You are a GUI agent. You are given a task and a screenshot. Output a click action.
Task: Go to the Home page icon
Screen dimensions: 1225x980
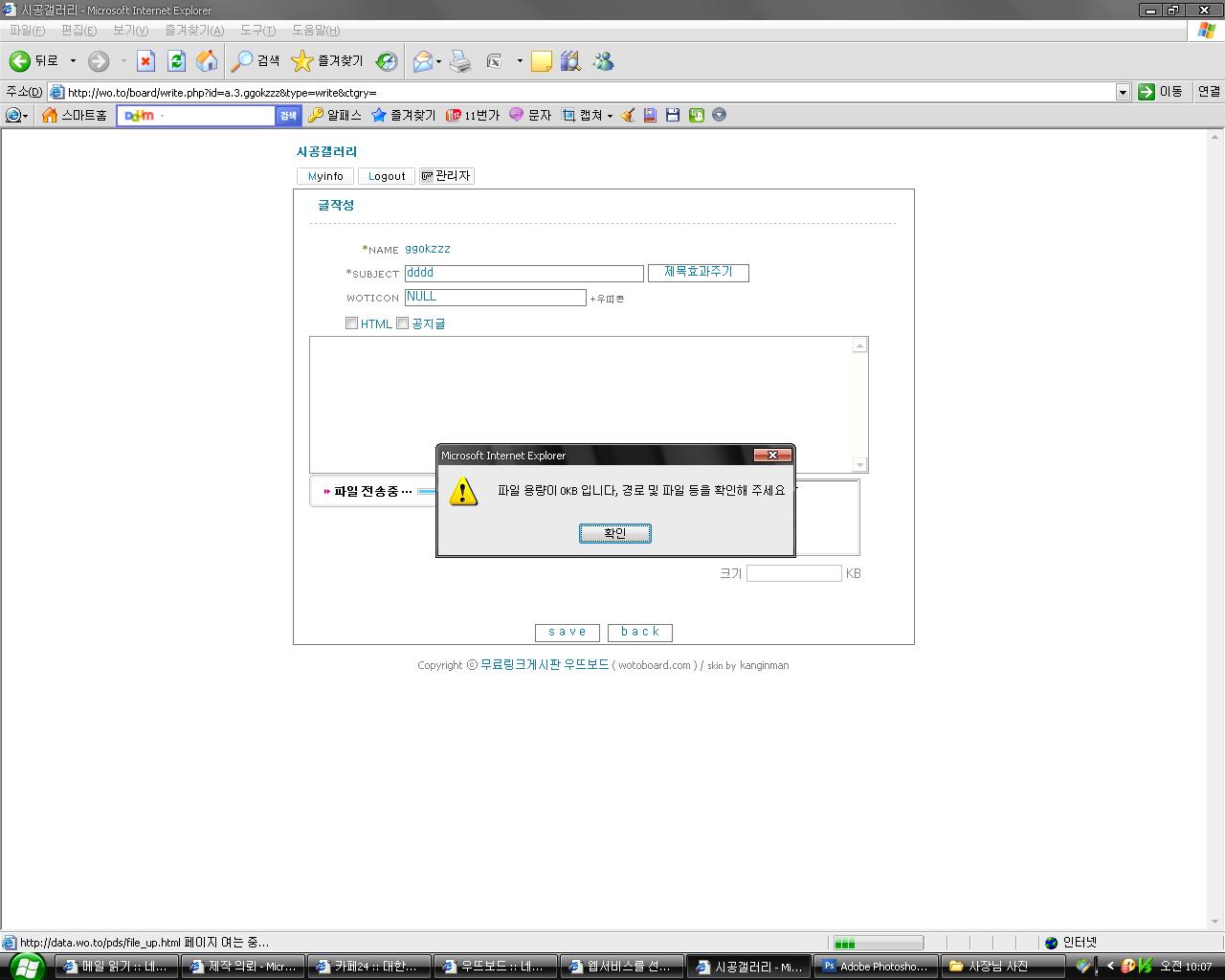tap(207, 61)
